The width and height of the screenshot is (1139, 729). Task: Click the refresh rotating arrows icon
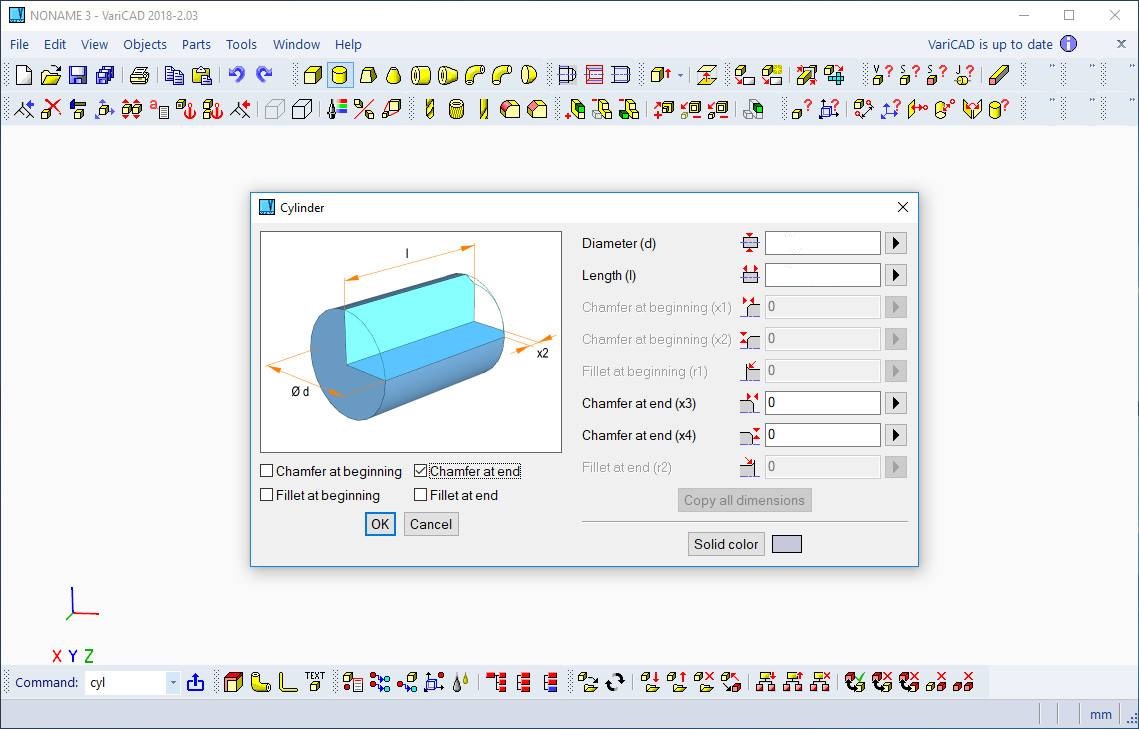coord(615,682)
